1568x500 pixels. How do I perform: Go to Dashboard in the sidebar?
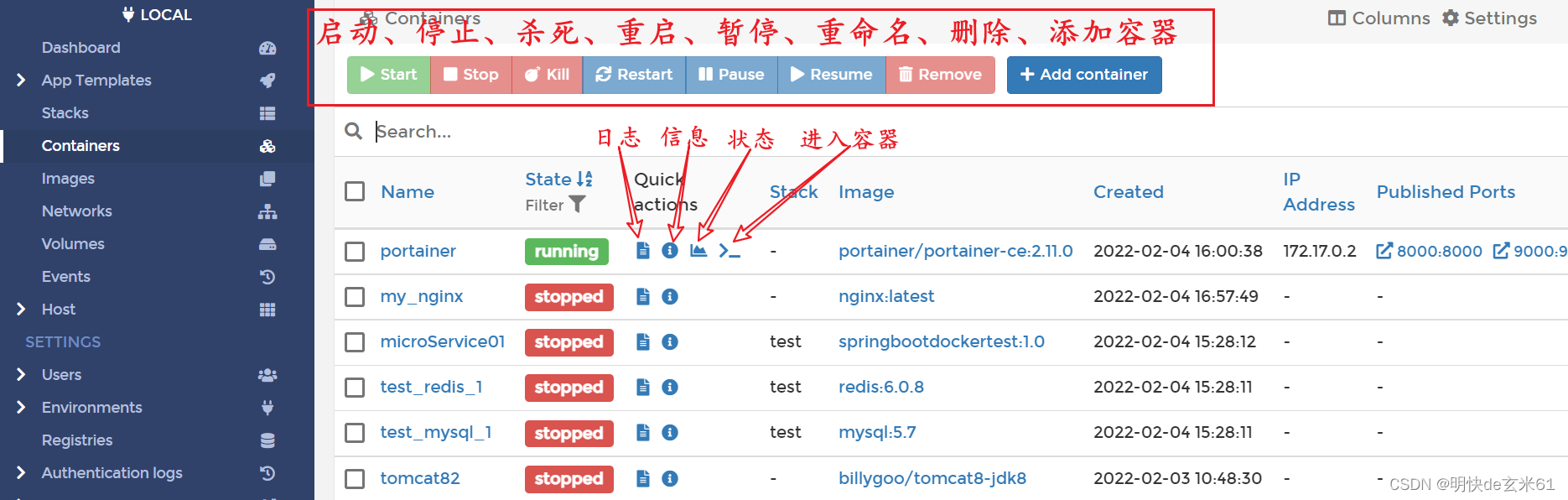(81, 48)
